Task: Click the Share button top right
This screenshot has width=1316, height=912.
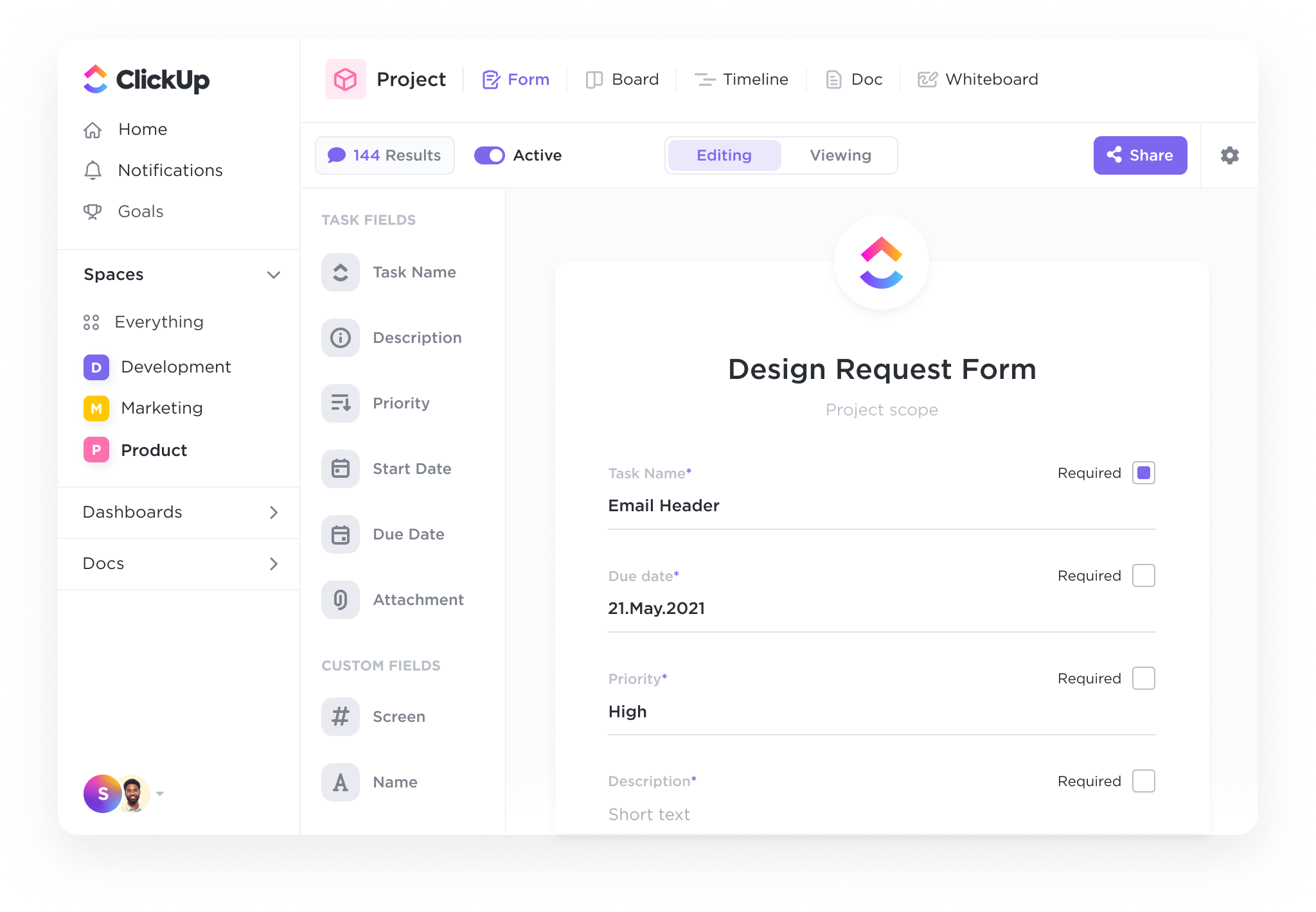Action: point(1140,155)
